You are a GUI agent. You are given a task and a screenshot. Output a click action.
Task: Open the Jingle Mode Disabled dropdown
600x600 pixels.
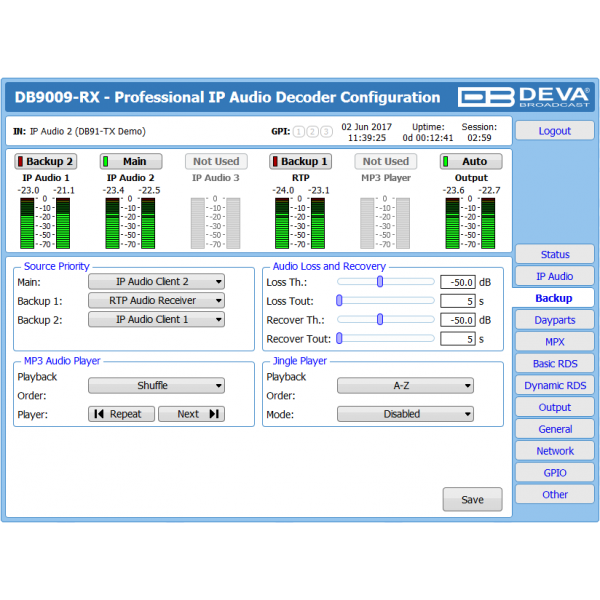pos(405,414)
